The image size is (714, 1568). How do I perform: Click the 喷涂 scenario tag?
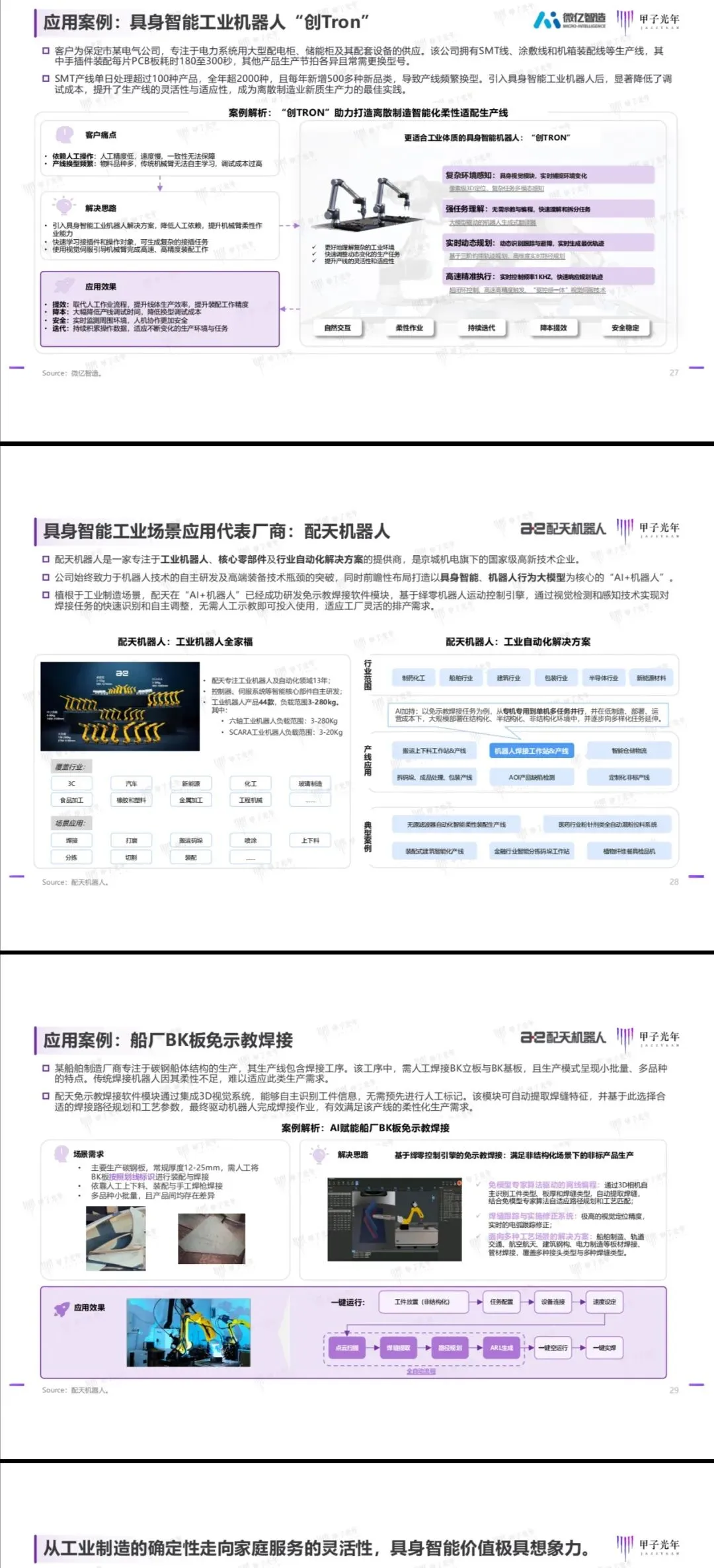pos(251,840)
